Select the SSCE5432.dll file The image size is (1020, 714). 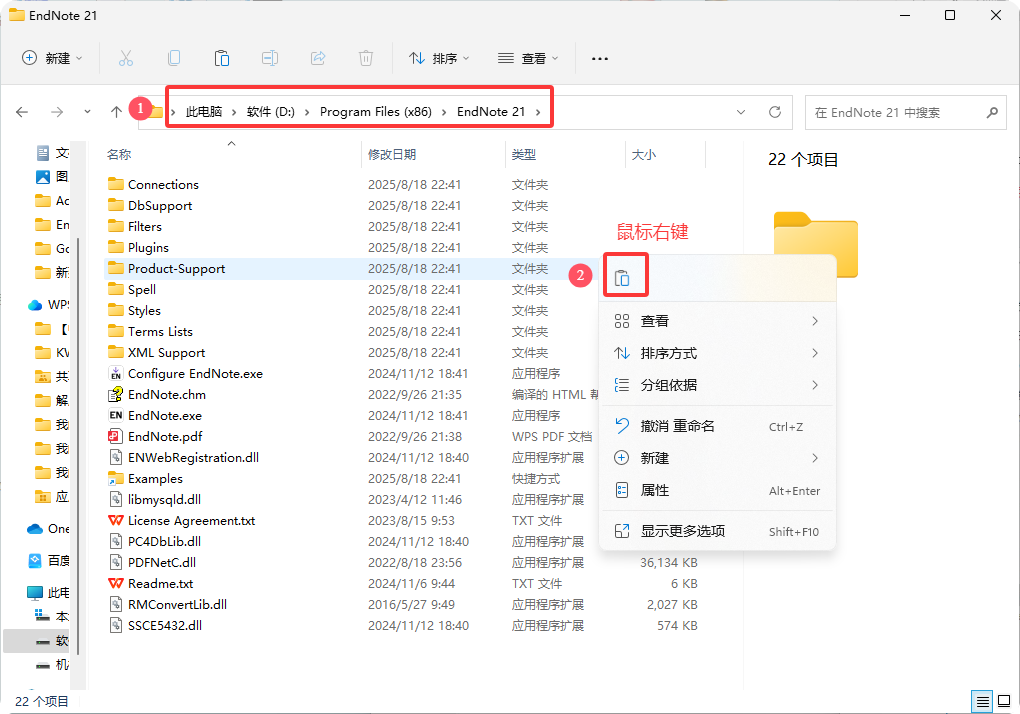click(155, 626)
